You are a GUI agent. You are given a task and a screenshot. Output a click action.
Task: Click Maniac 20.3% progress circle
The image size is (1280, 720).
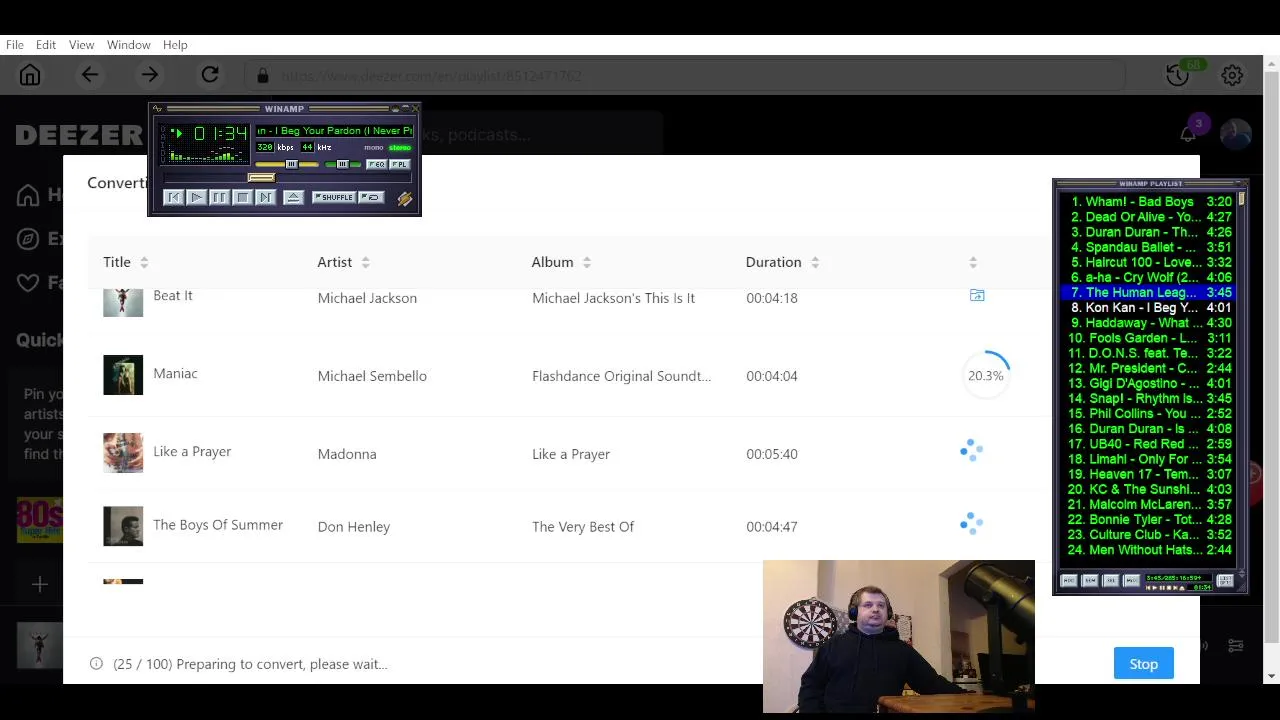coord(985,375)
